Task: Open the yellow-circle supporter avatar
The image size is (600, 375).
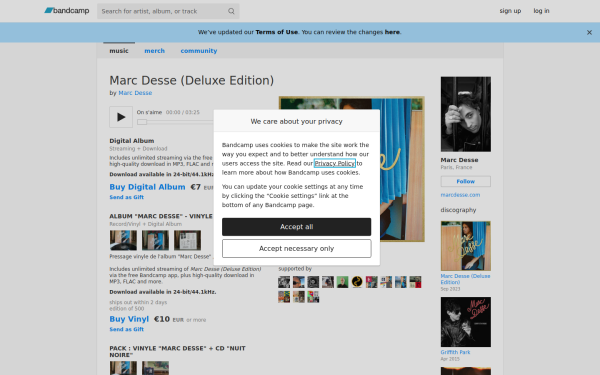Action: (x=357, y=282)
